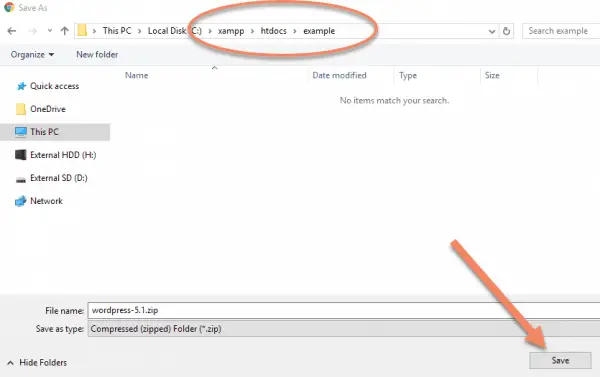The image size is (600, 377).
Task: Click the Network icon
Action: tap(21, 201)
